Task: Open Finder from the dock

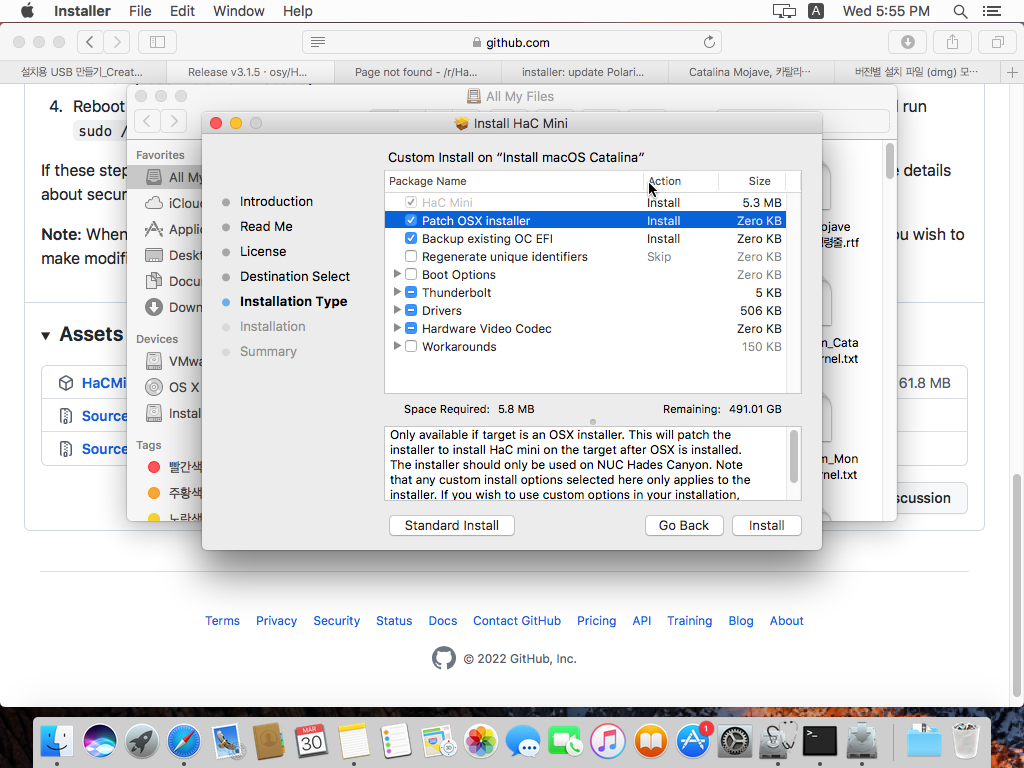Action: (x=57, y=741)
